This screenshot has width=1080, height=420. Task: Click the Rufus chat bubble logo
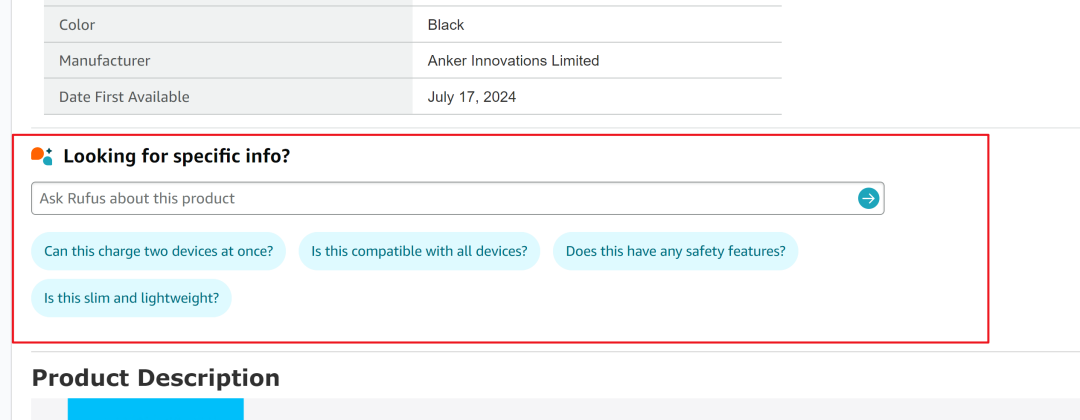(42, 156)
